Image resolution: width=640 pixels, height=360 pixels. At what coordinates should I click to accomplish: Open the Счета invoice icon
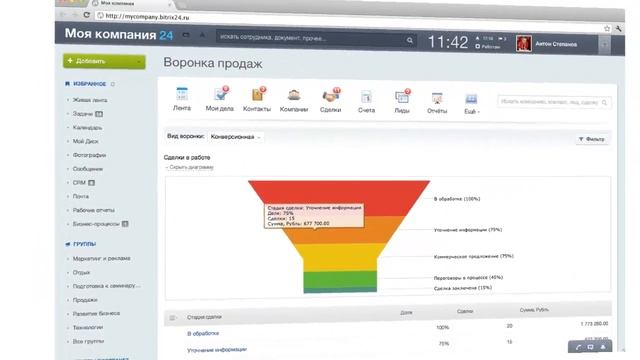coord(366,97)
